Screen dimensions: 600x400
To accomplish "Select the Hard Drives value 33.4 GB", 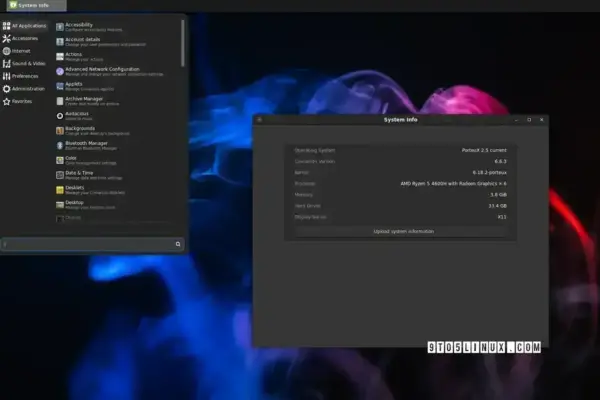I will click(497, 206).
